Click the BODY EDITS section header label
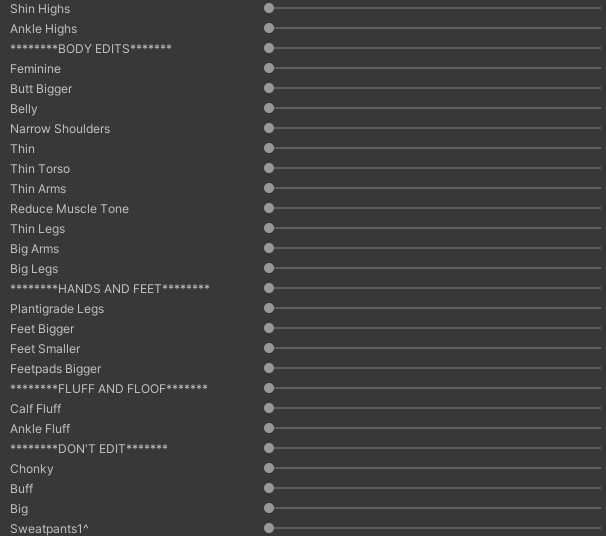Image resolution: width=606 pixels, height=536 pixels. tap(91, 49)
